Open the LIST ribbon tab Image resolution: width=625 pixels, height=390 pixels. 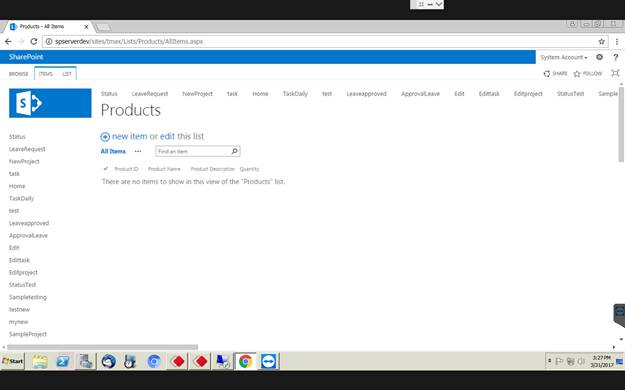click(67, 74)
